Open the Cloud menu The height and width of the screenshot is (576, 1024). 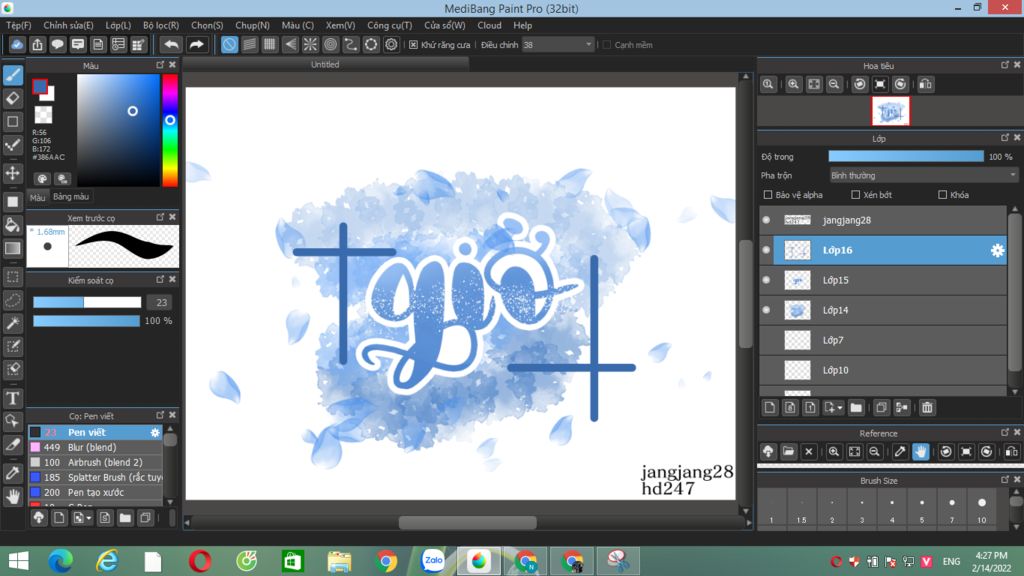click(489, 25)
